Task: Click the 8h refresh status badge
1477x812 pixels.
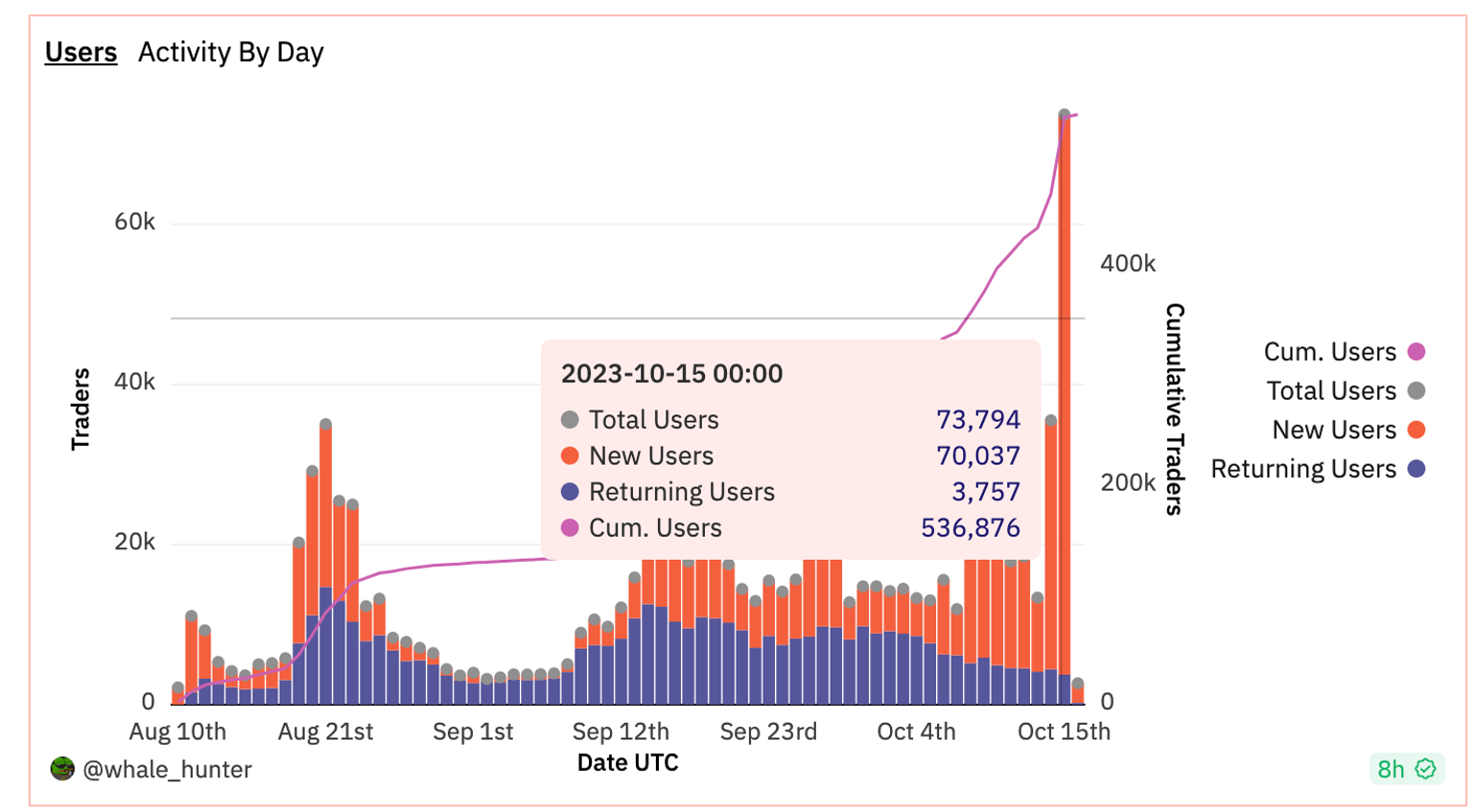Action: point(1392,769)
